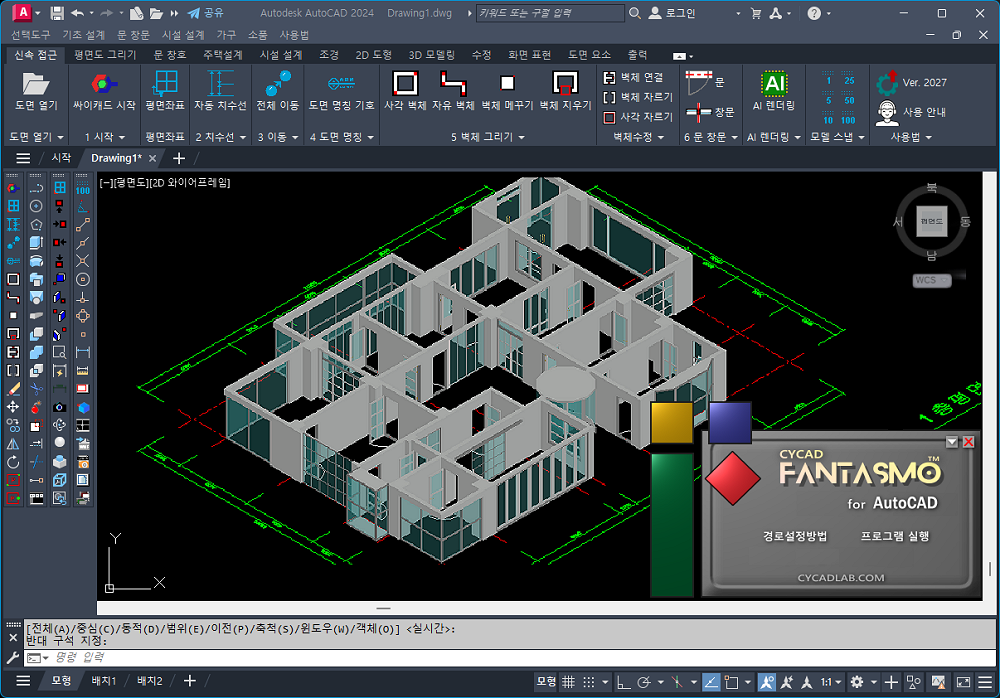The image size is (1000, 698).
Task: Toggle the highlighted dynamic input status button
Action: tap(711, 682)
